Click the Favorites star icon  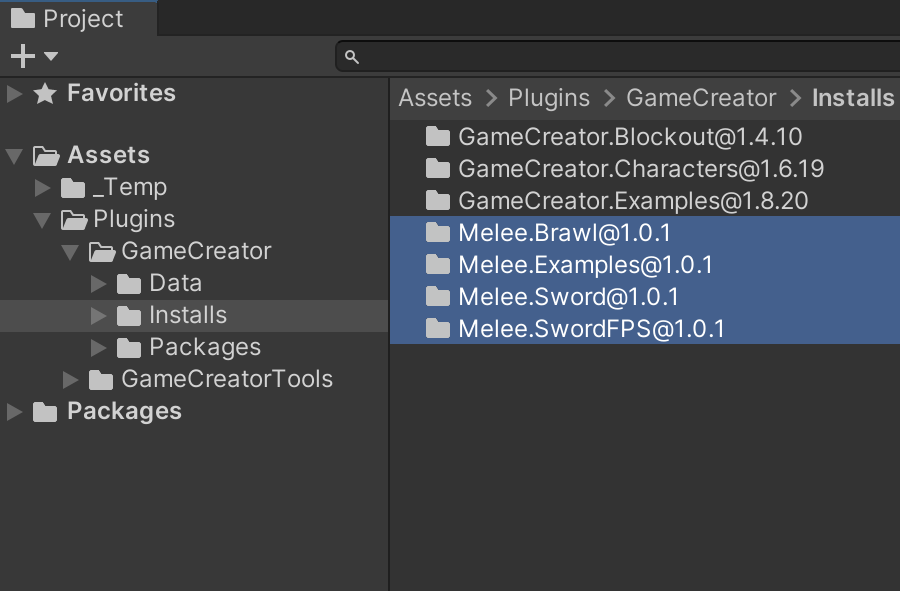[45, 94]
